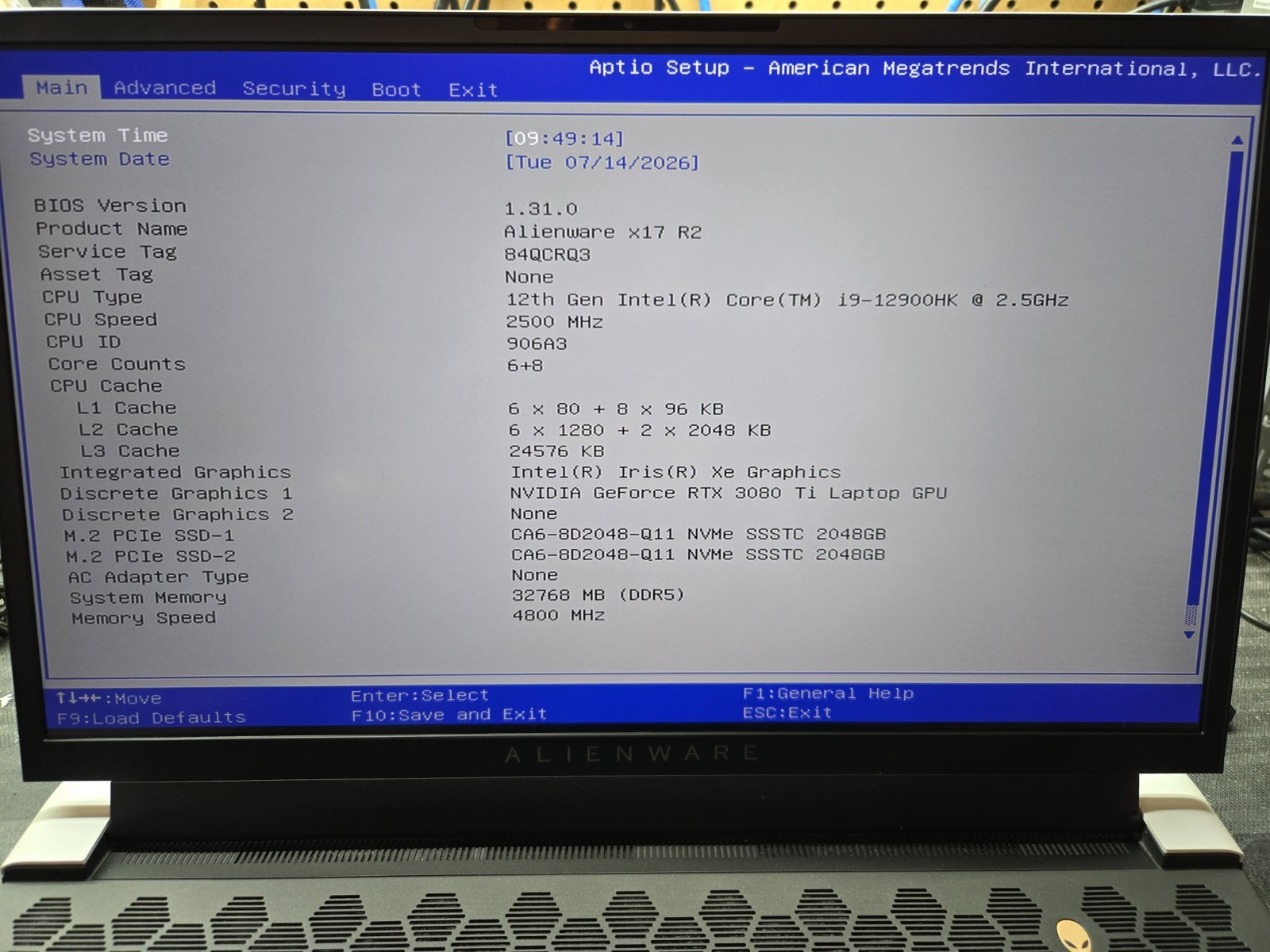Image resolution: width=1270 pixels, height=952 pixels.
Task: Click the CPU Speed label
Action: pyautogui.click(x=100, y=319)
